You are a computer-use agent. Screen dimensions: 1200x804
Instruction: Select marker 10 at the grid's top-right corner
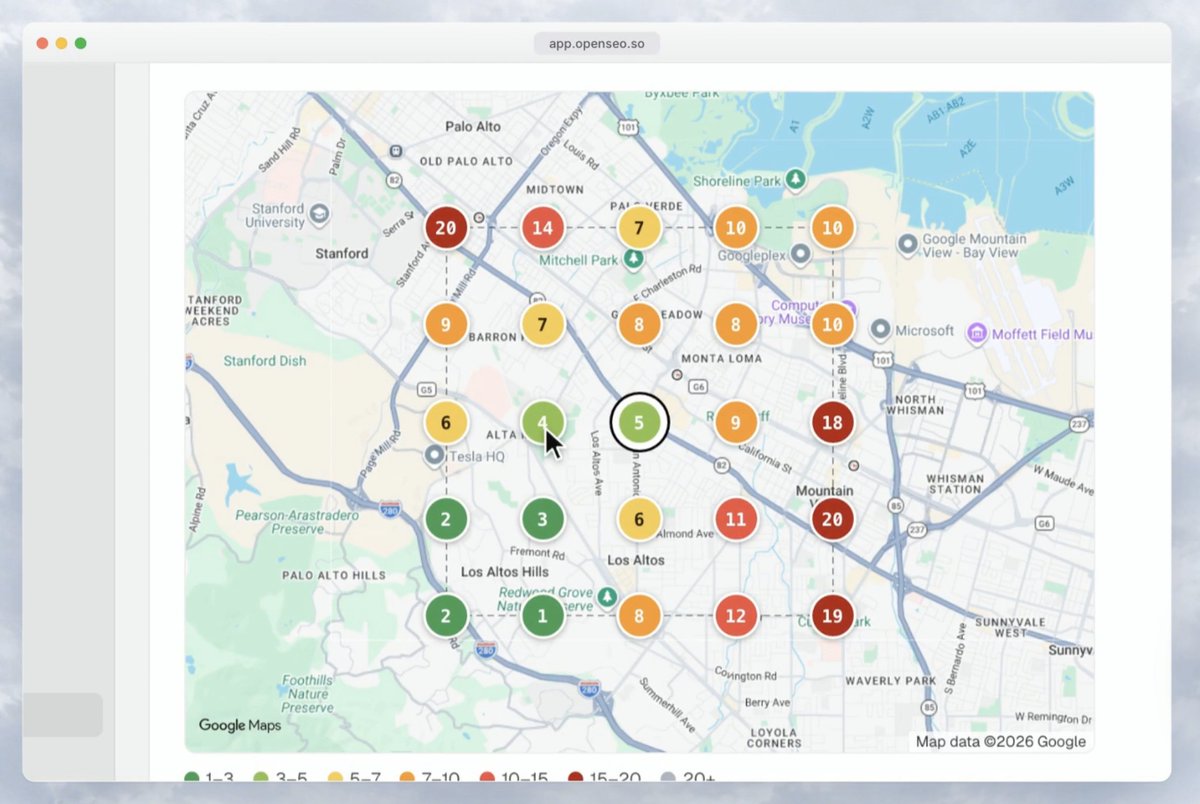click(832, 228)
